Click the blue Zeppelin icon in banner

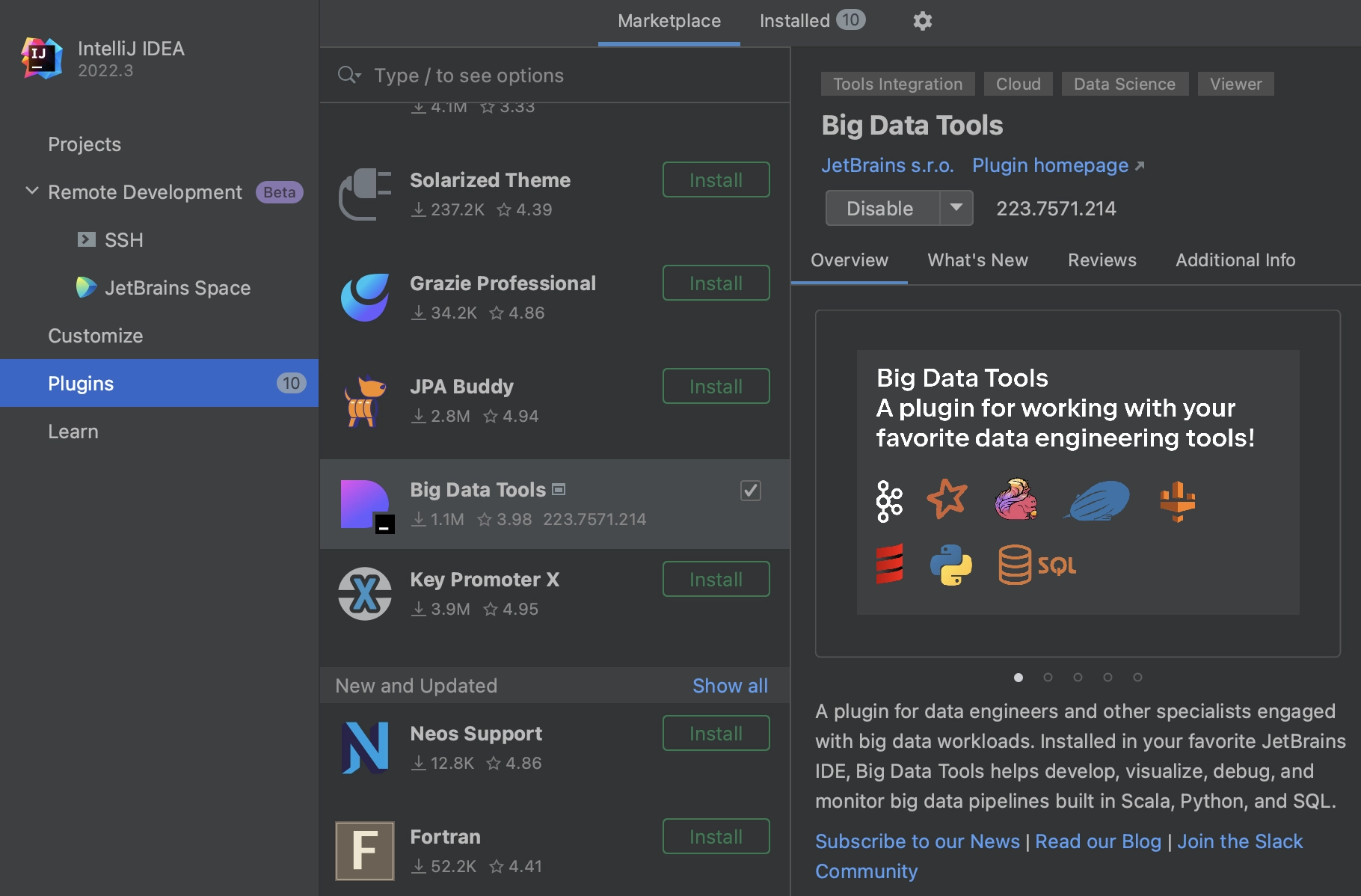[x=1097, y=500]
